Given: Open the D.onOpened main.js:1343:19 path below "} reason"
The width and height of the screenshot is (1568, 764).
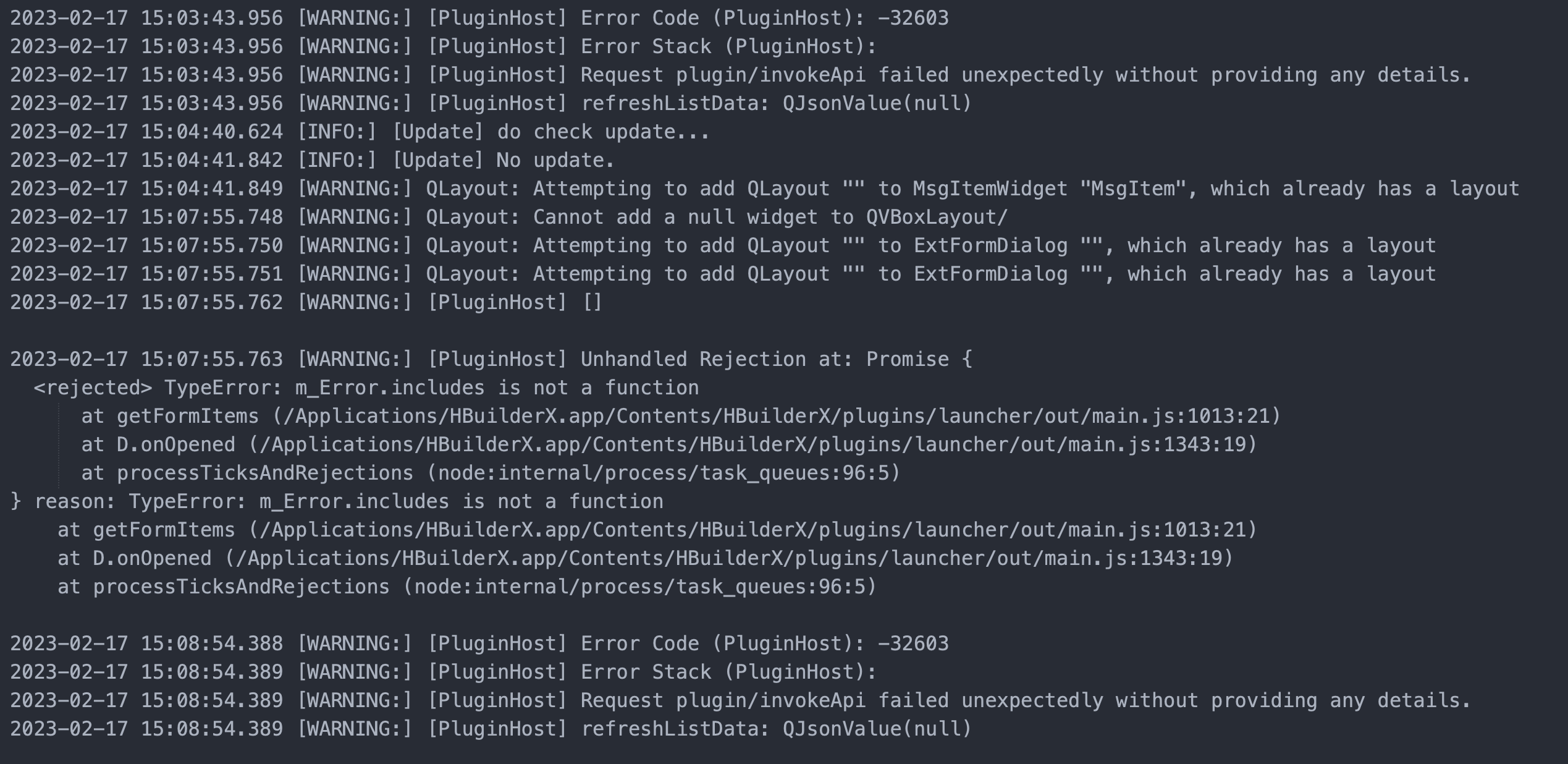Looking at the screenshot, I should pos(728,558).
